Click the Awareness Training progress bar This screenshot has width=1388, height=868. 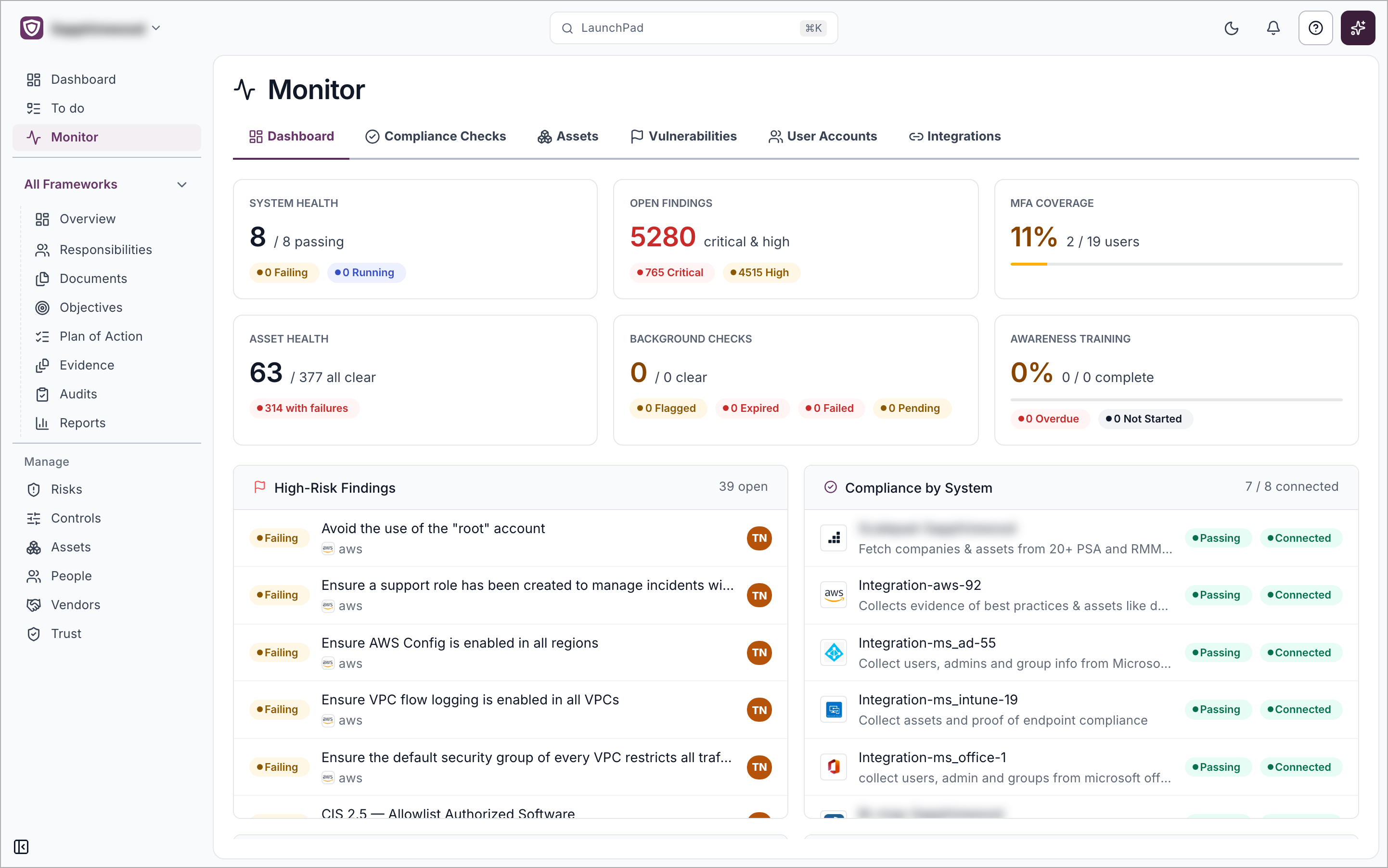click(x=1176, y=399)
